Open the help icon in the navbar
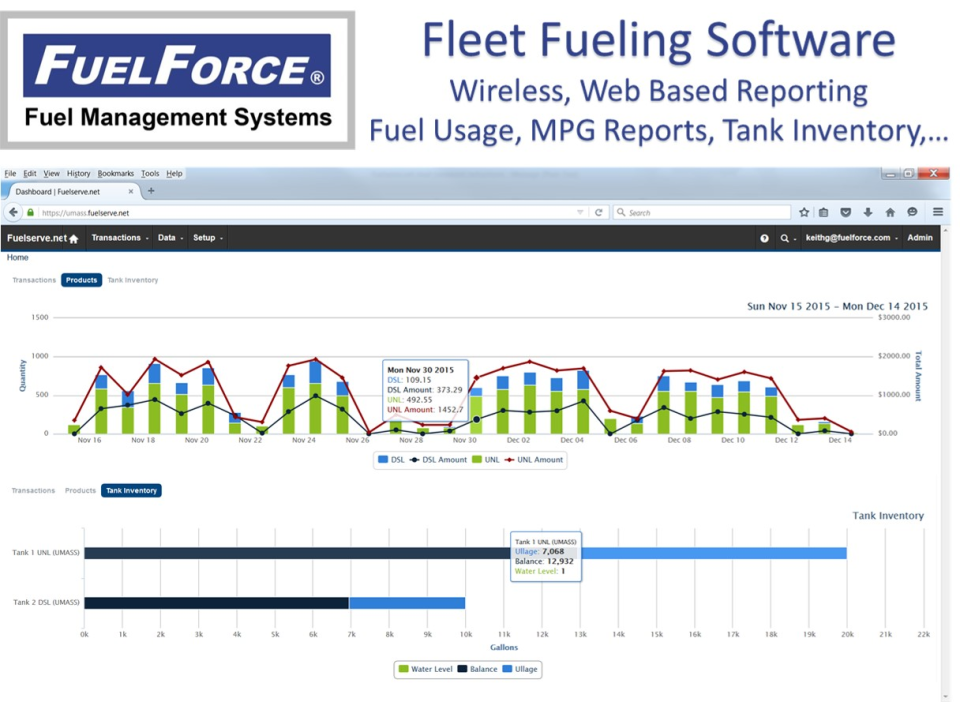 [764, 237]
